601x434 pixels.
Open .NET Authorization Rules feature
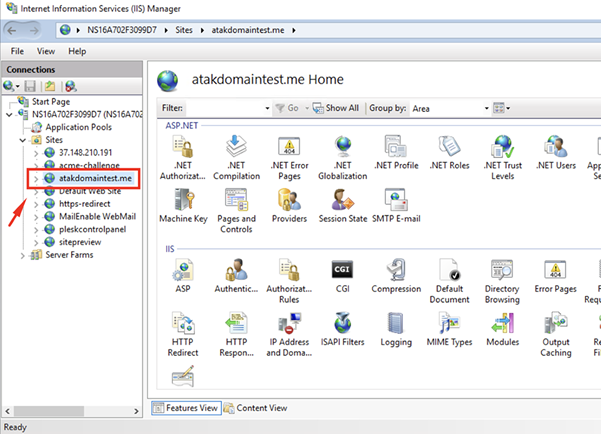(x=183, y=158)
